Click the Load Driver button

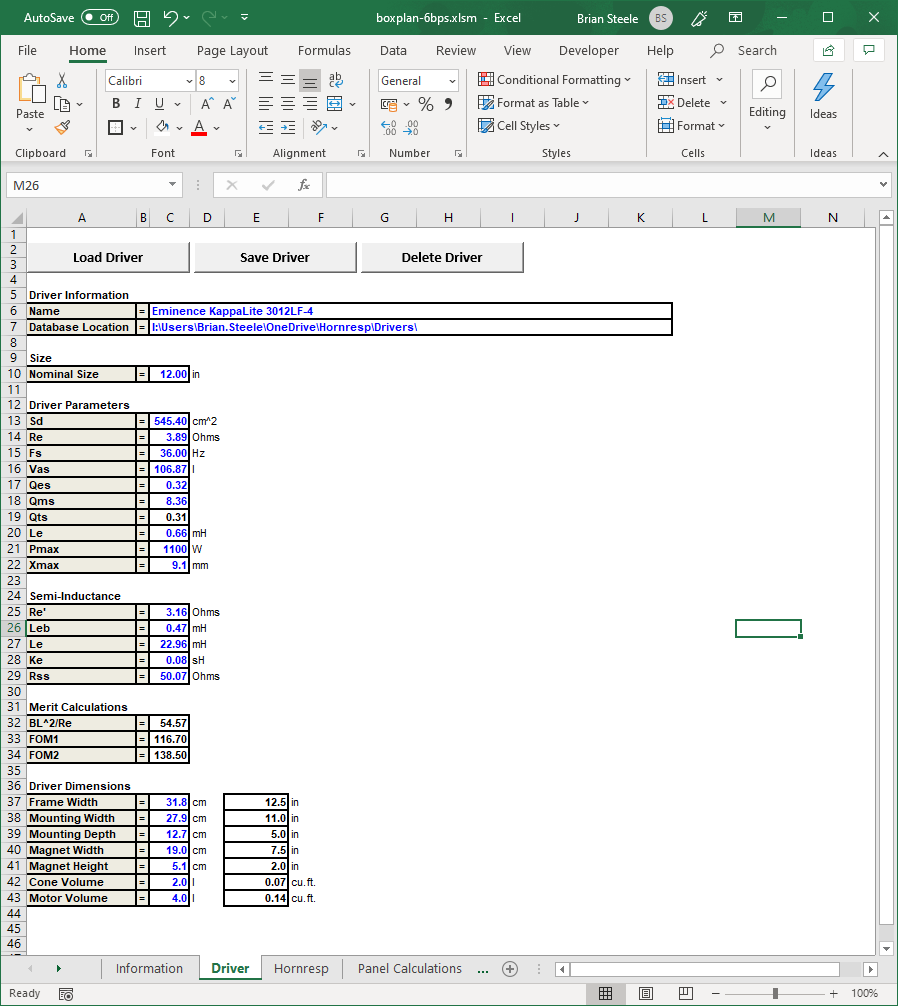click(x=108, y=257)
